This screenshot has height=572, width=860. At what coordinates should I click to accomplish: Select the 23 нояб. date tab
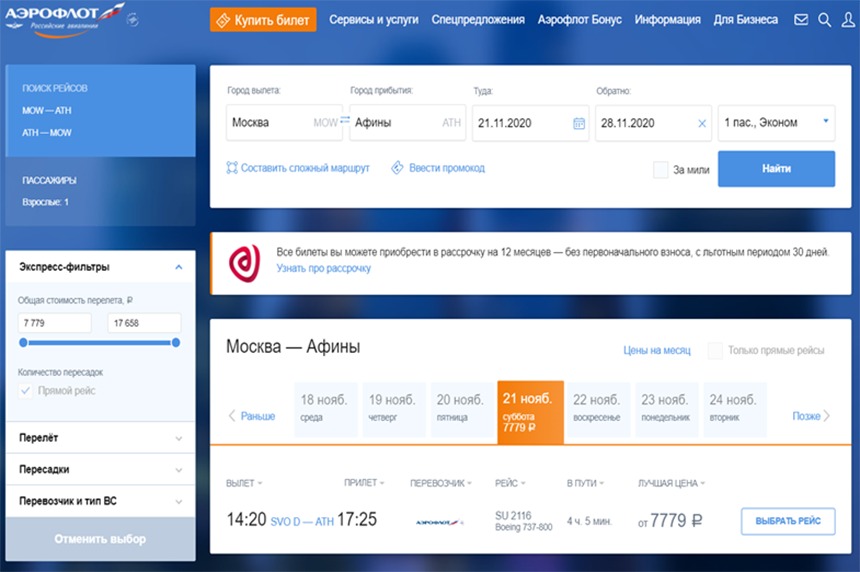coord(666,410)
